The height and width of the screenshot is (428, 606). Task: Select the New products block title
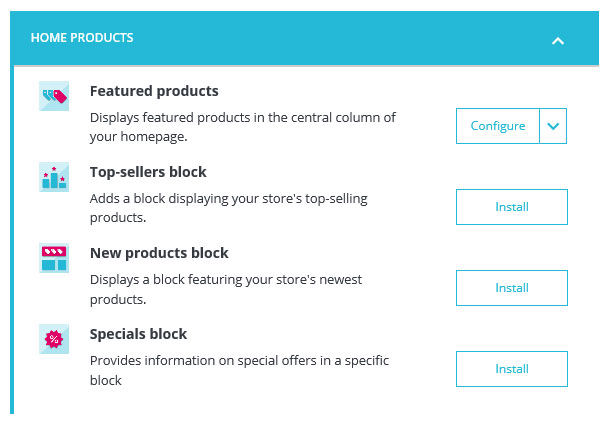(x=159, y=253)
